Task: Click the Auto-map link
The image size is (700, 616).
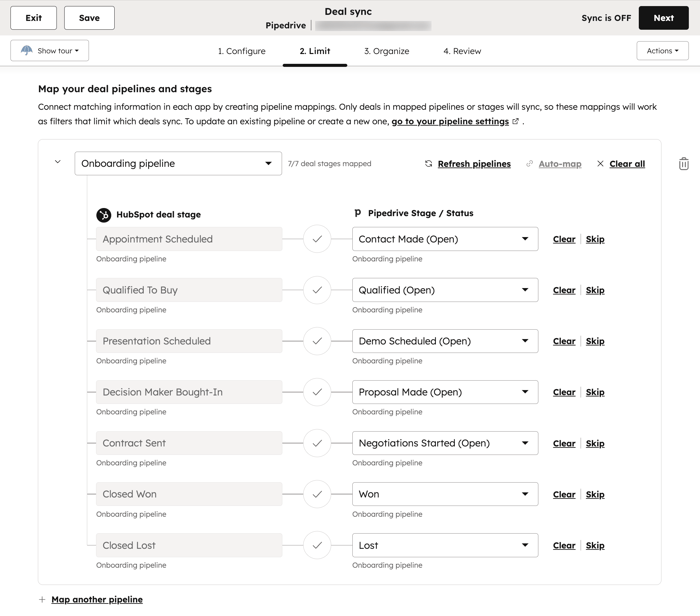Action: pyautogui.click(x=560, y=164)
